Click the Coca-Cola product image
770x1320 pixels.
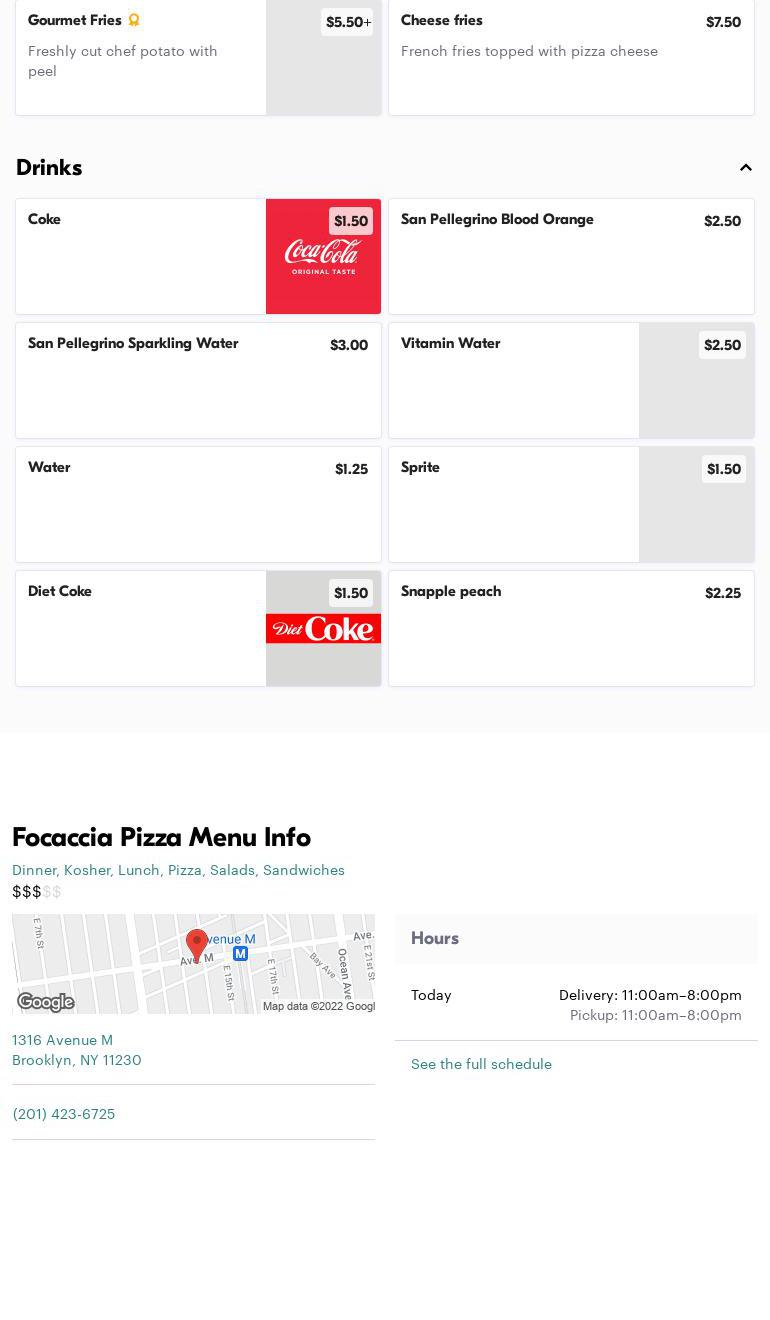coord(323,257)
